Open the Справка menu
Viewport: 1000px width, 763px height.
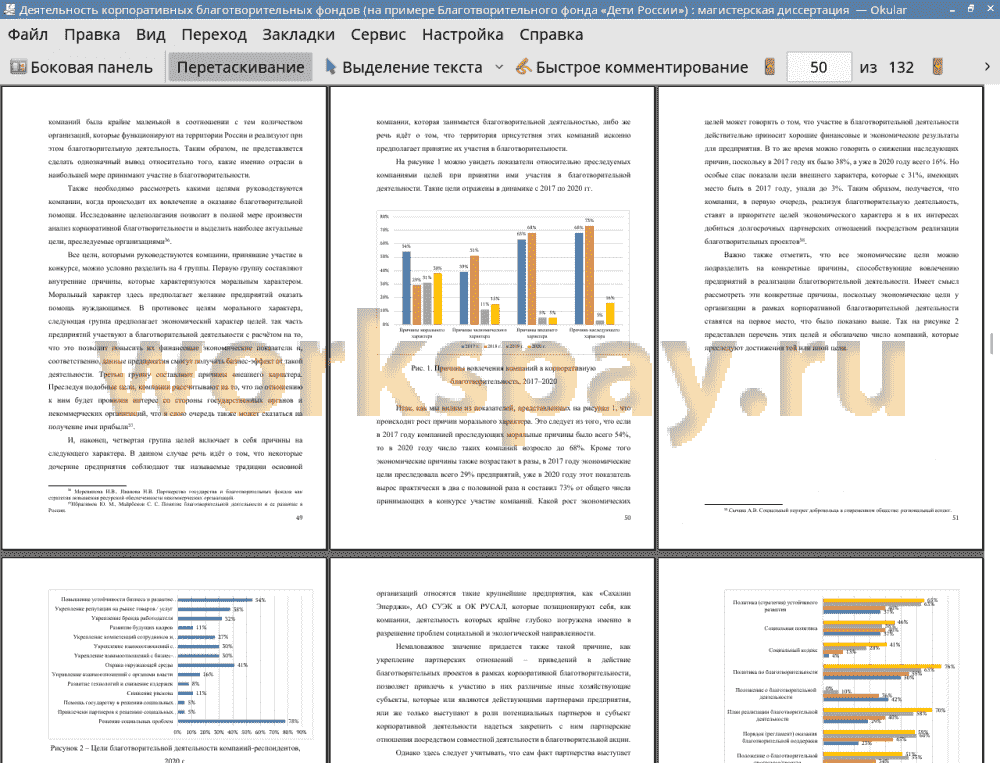point(551,34)
